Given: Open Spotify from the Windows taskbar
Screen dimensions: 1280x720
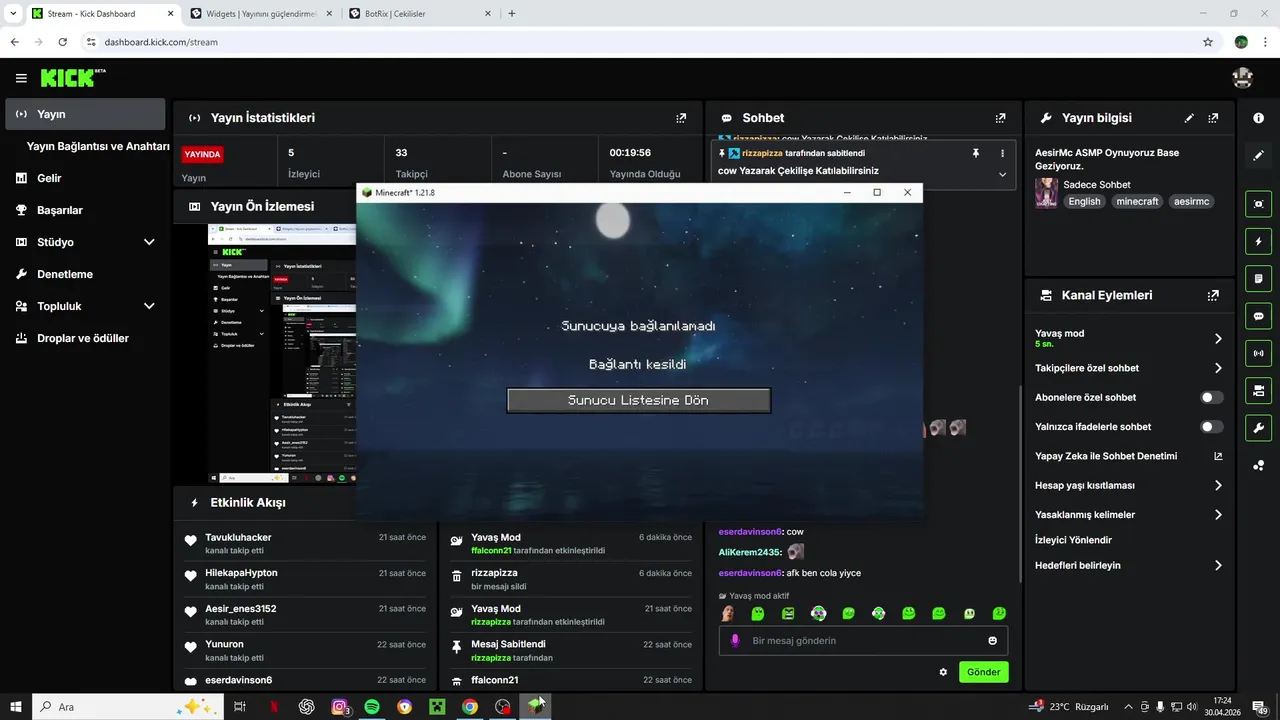Looking at the screenshot, I should 372,707.
